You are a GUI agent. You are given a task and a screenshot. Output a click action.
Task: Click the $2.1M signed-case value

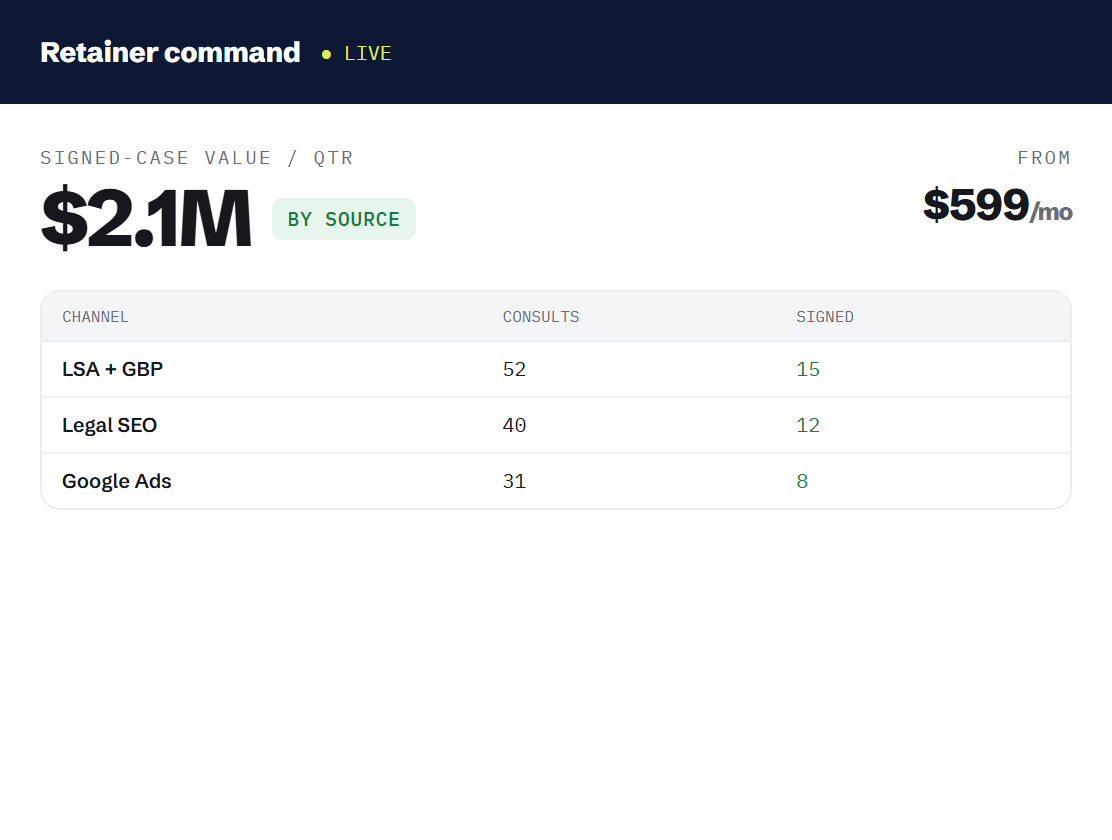pyautogui.click(x=146, y=218)
